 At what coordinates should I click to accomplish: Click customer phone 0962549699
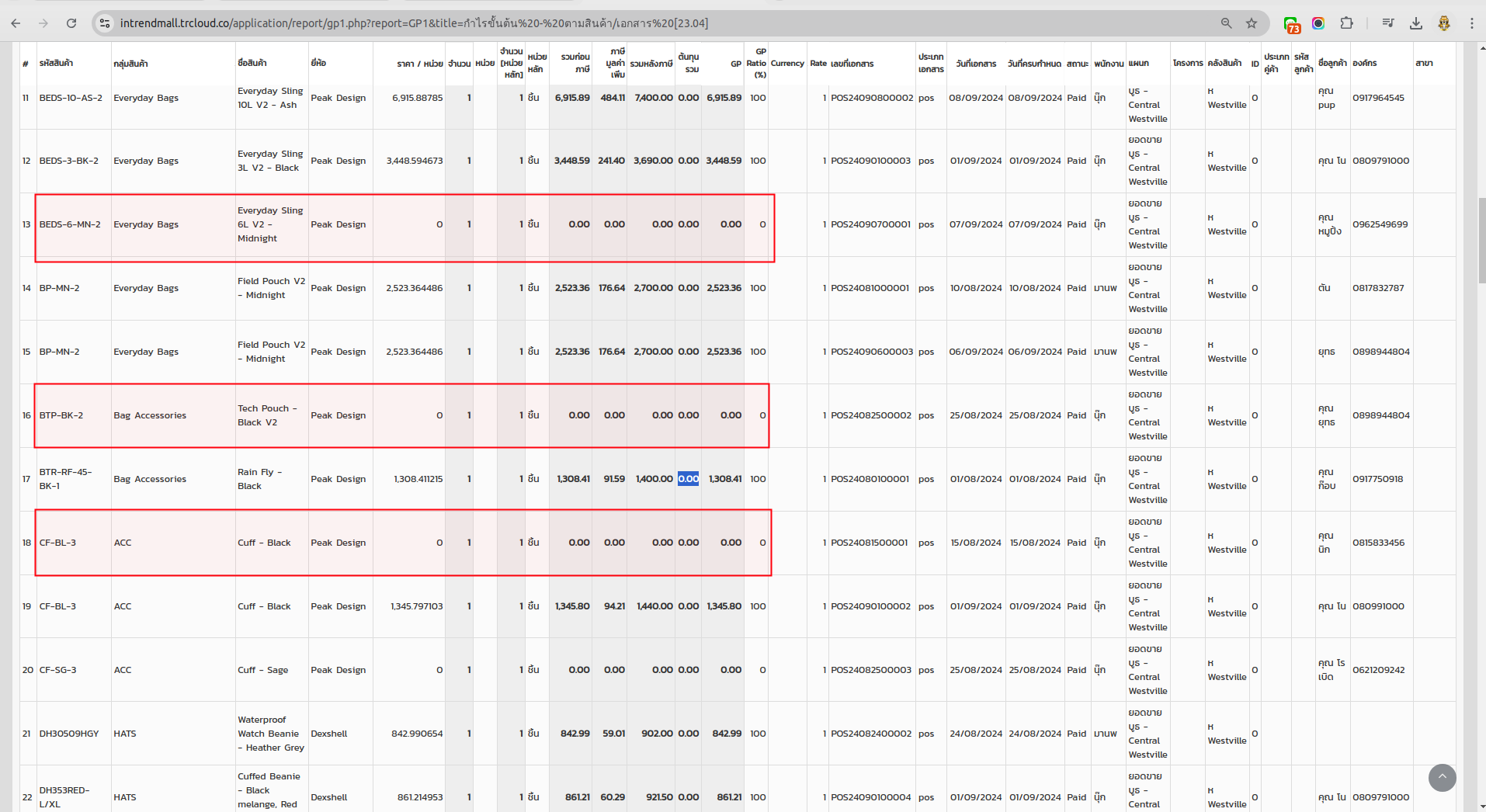click(1380, 224)
